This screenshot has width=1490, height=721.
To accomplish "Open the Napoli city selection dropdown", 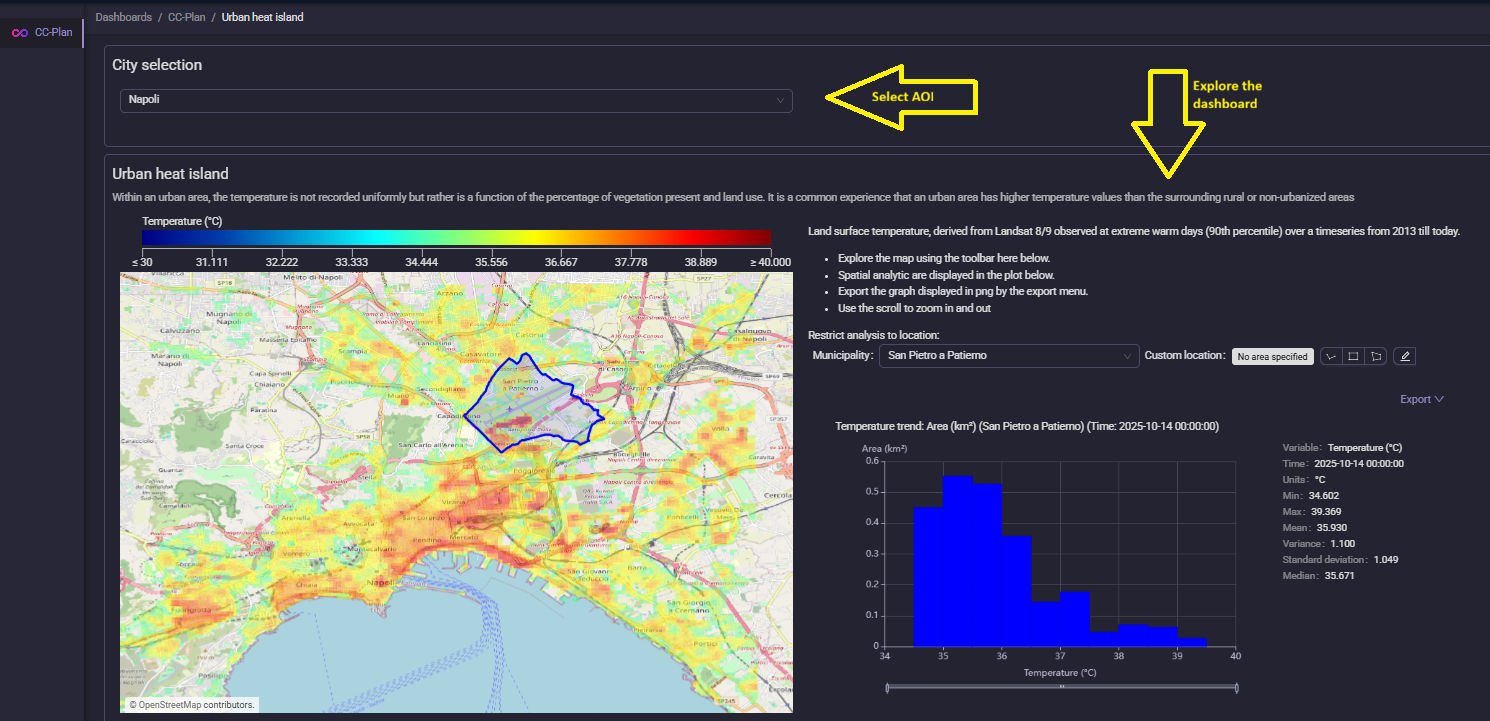I will [455, 100].
